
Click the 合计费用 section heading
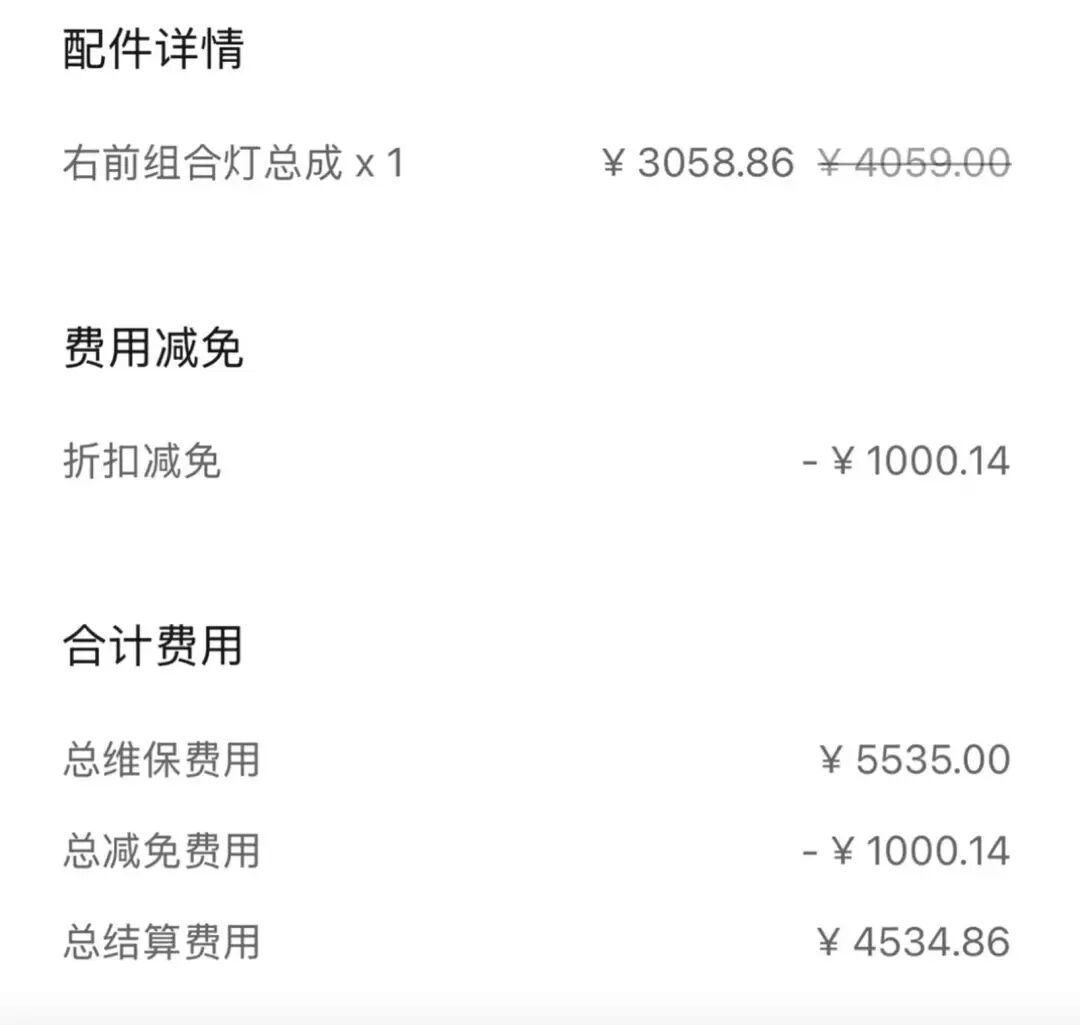tap(153, 646)
